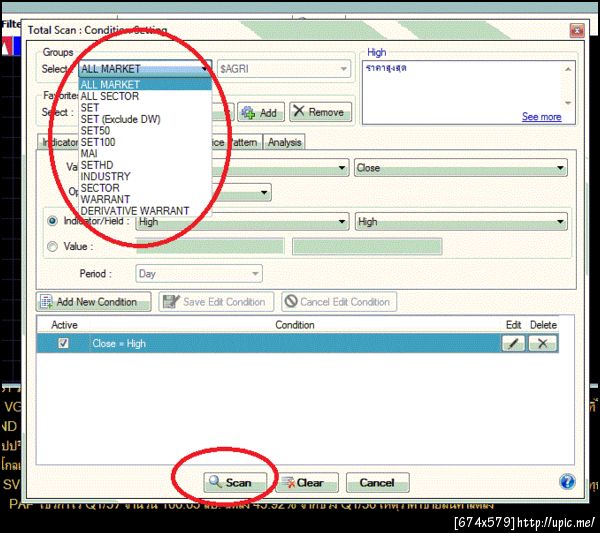Choose INDUSTRY in the groups list
This screenshot has height=533, width=600.
(x=145, y=176)
